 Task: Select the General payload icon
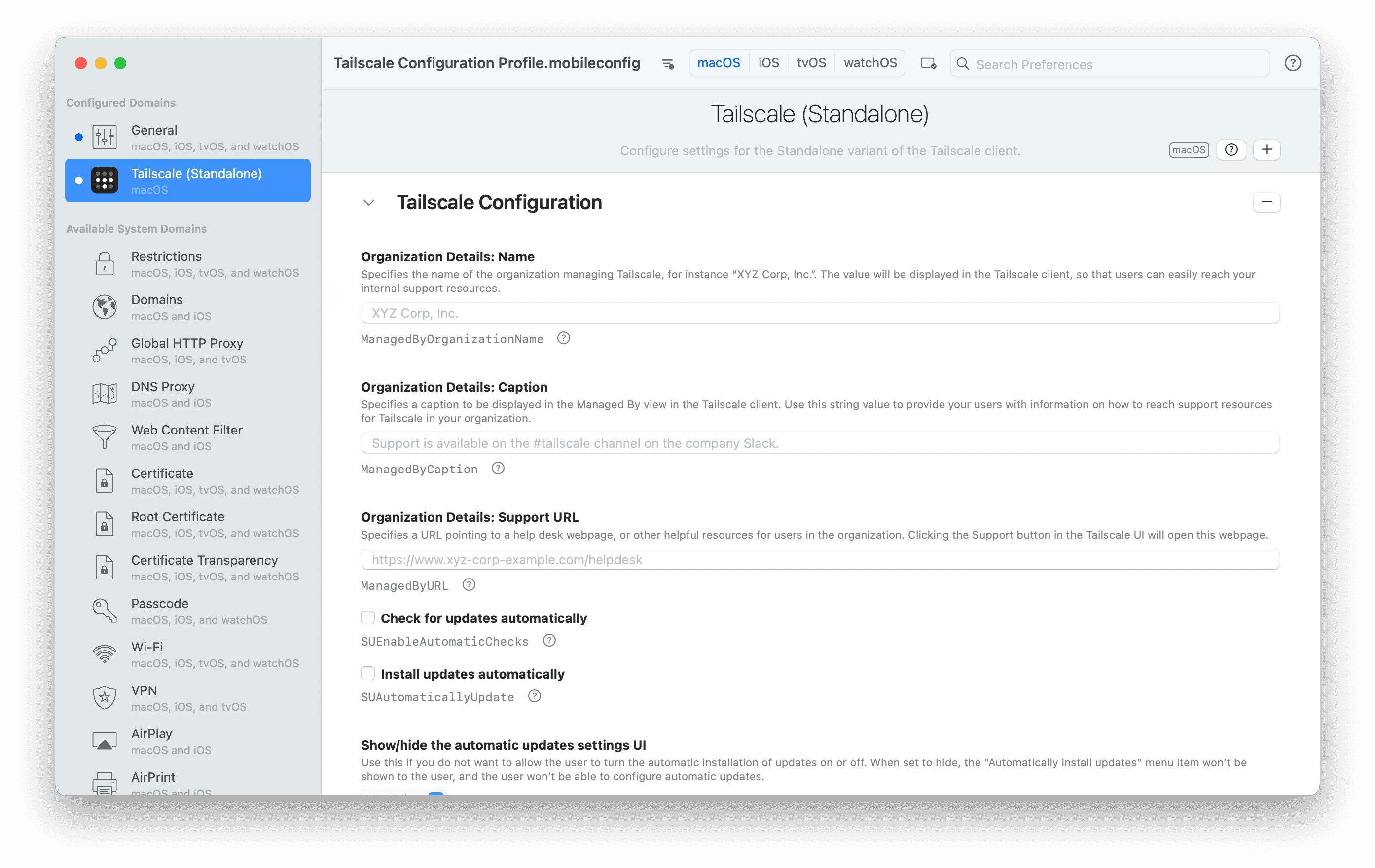(105, 137)
